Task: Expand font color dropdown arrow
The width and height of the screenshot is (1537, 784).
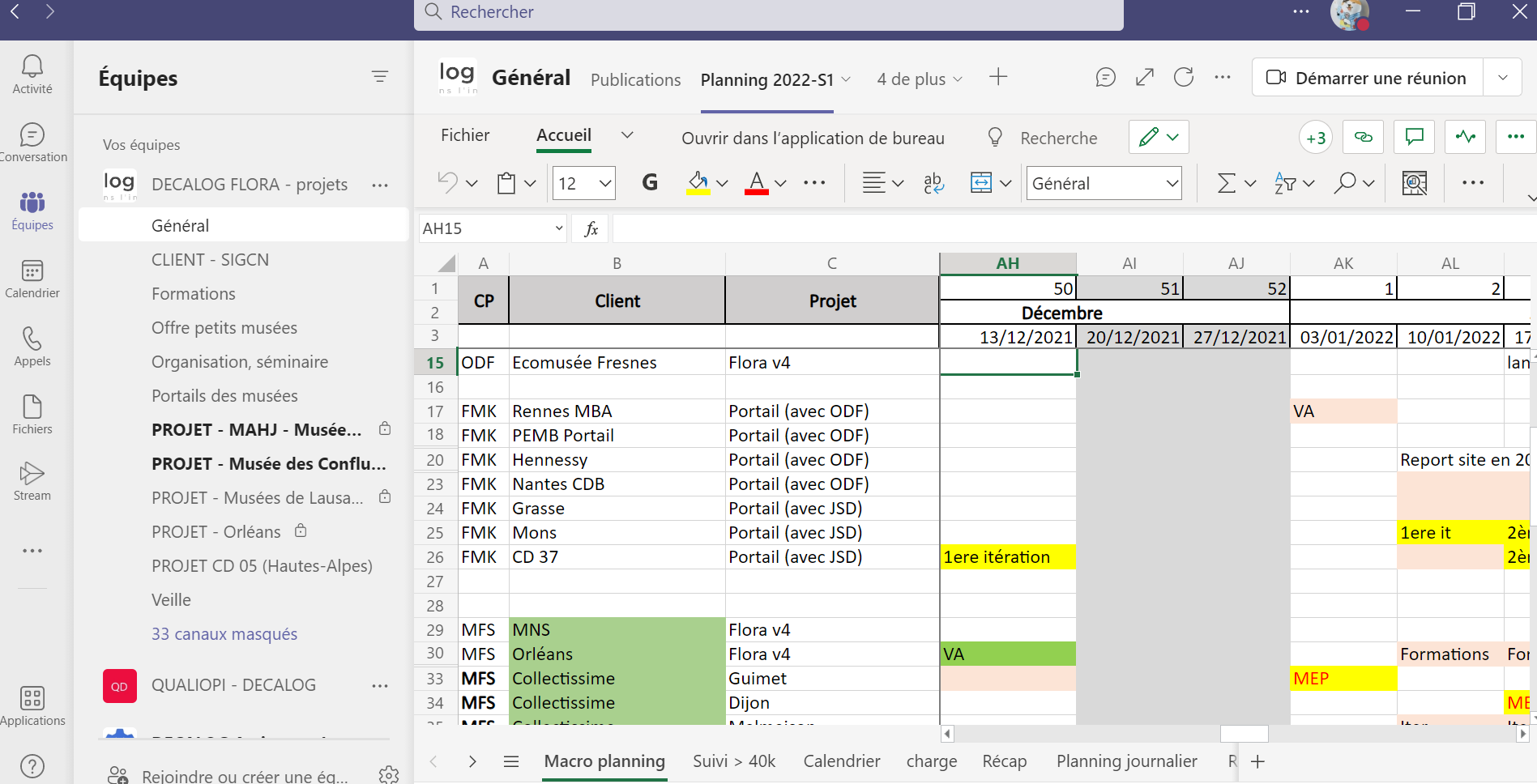Action: pyautogui.click(x=780, y=183)
